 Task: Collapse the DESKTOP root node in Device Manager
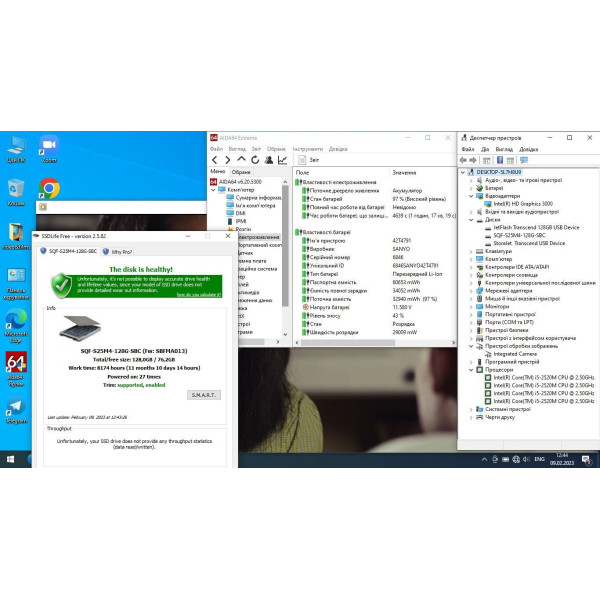(x=463, y=172)
